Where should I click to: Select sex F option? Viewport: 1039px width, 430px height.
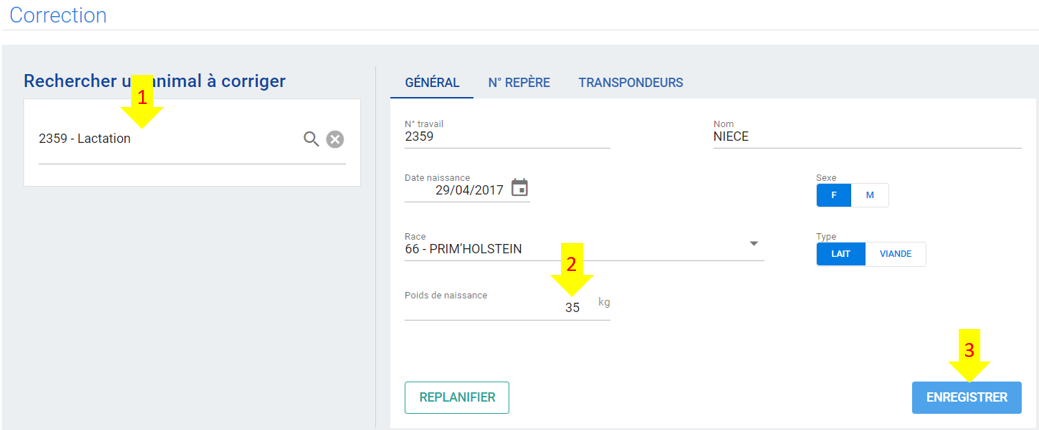pyautogui.click(x=833, y=195)
